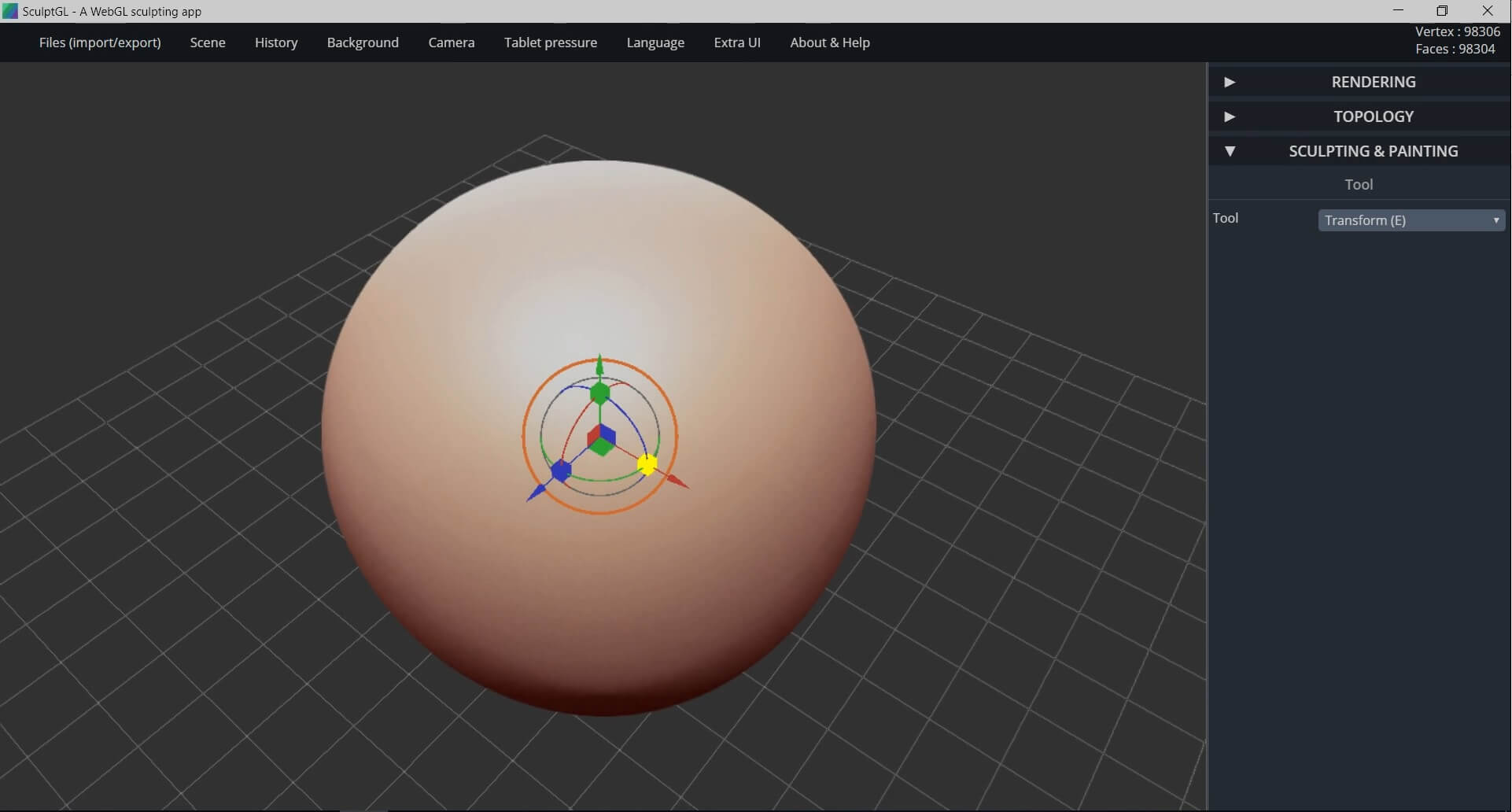The width and height of the screenshot is (1512, 812).
Task: Click the yellow highlighted cube handle
Action: pos(647,464)
